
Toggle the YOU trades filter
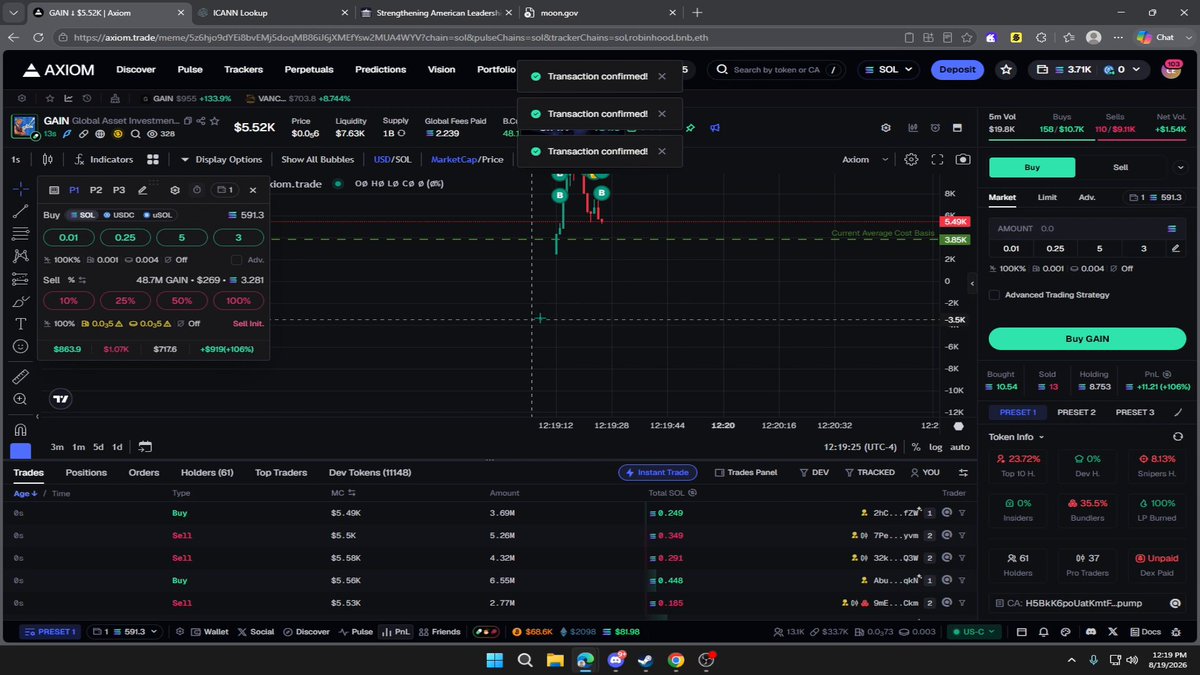point(925,472)
